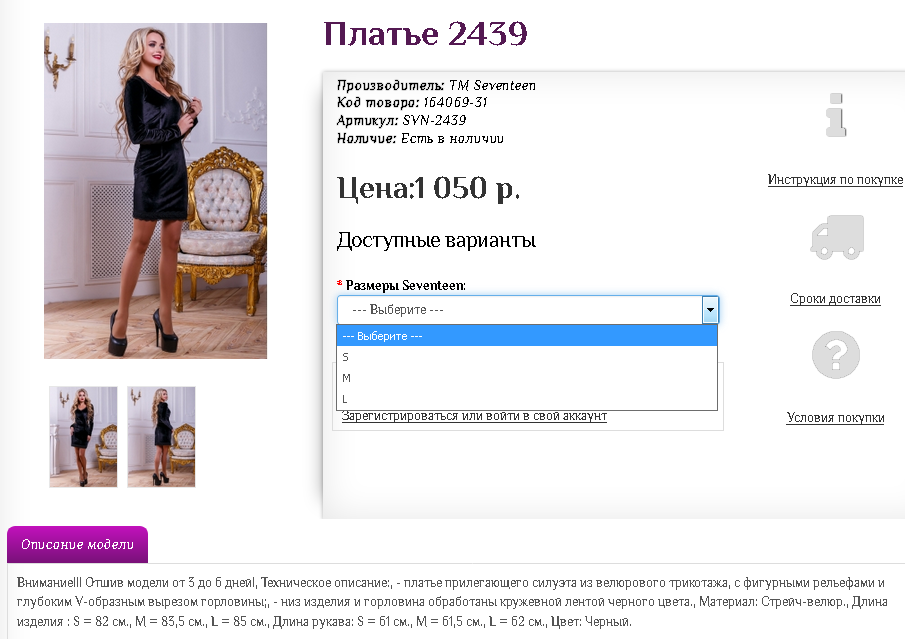Click the Платье 2439 product title
This screenshot has height=639, width=905.
click(425, 33)
